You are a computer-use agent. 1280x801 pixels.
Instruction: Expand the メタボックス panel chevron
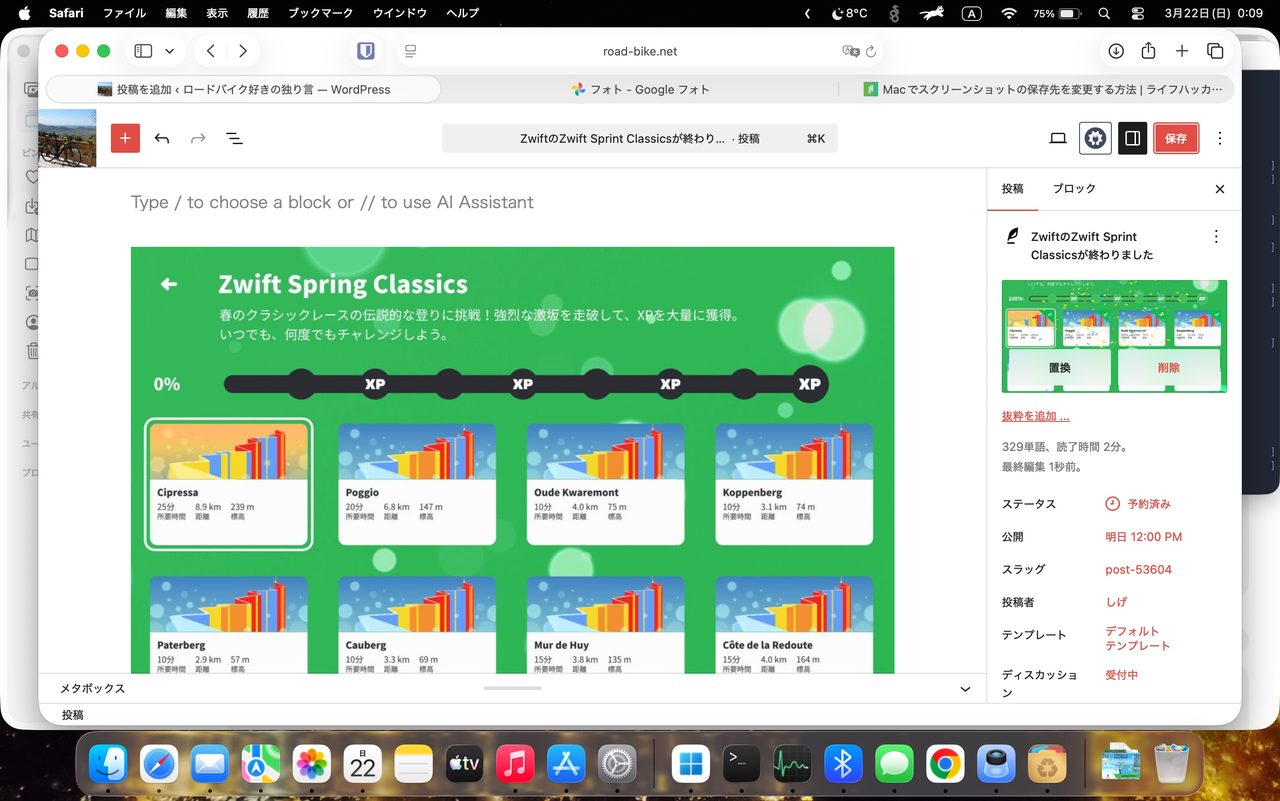(x=965, y=689)
